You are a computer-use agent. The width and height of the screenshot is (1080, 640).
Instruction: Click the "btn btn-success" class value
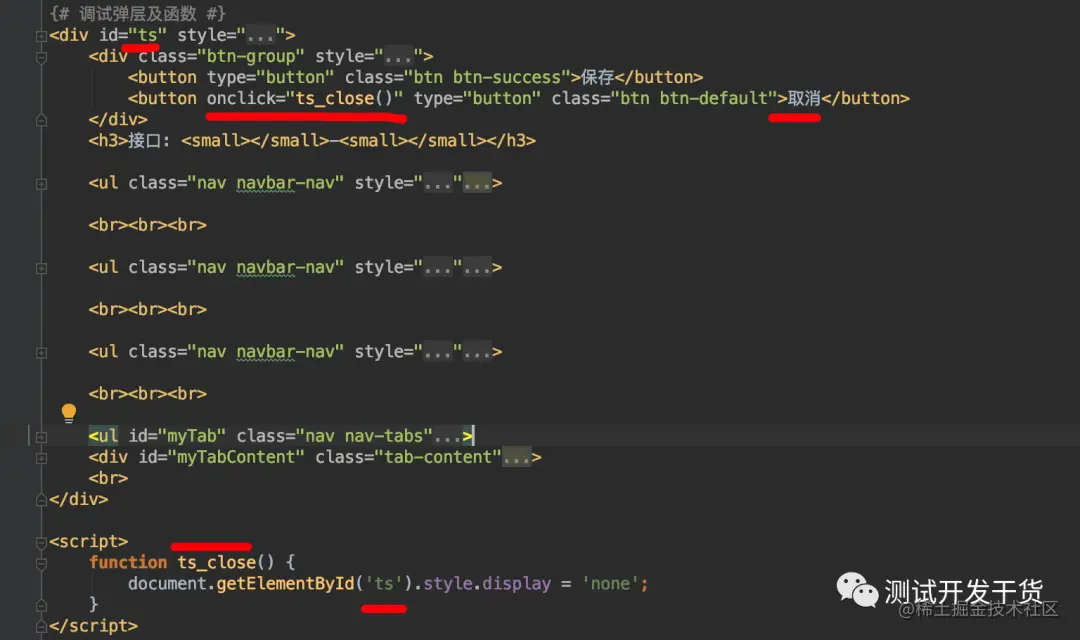coord(488,77)
